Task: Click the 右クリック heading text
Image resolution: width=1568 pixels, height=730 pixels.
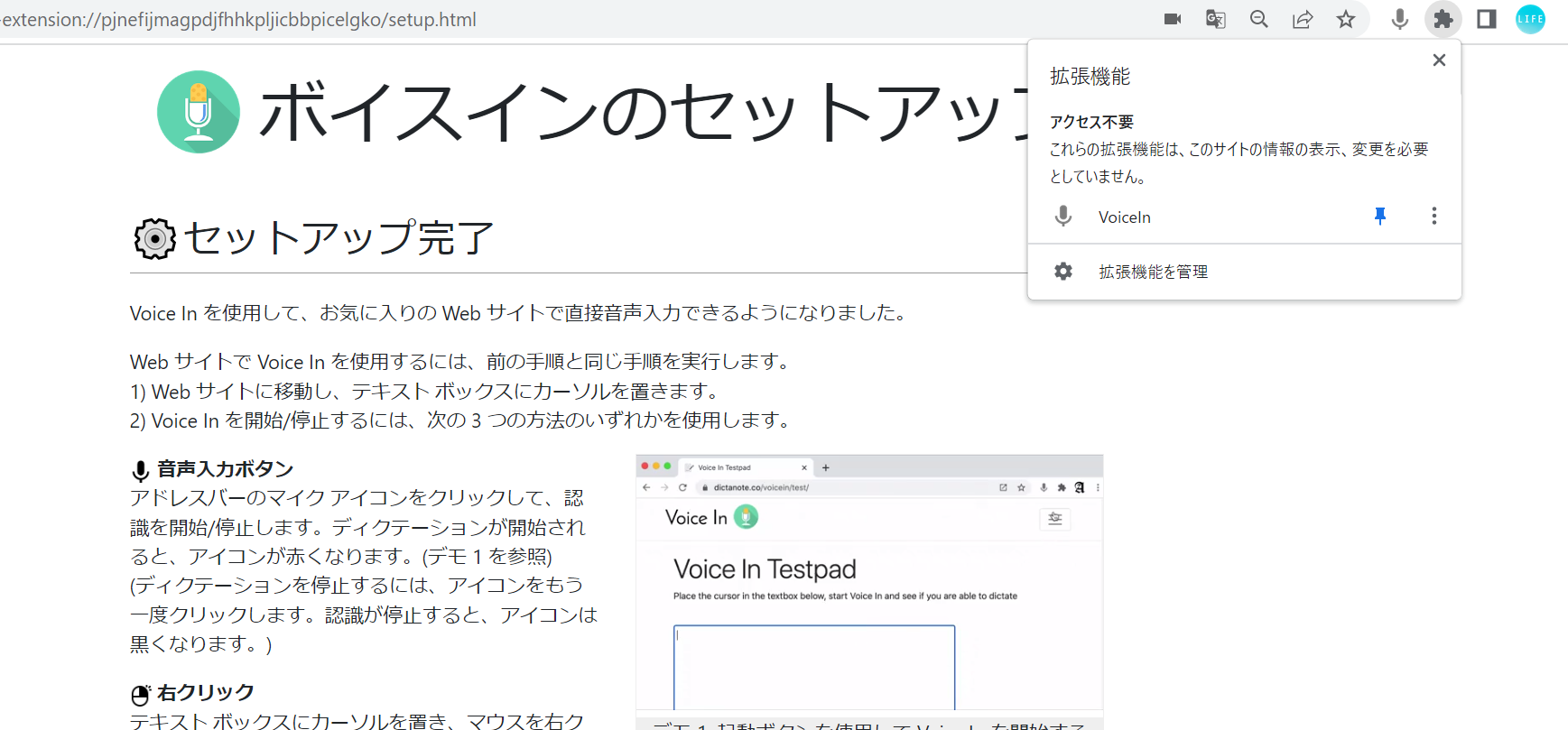Action: tap(206, 692)
